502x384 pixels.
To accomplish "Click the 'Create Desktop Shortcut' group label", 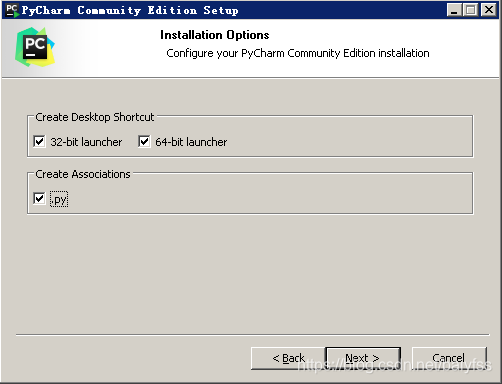I will coord(95,117).
